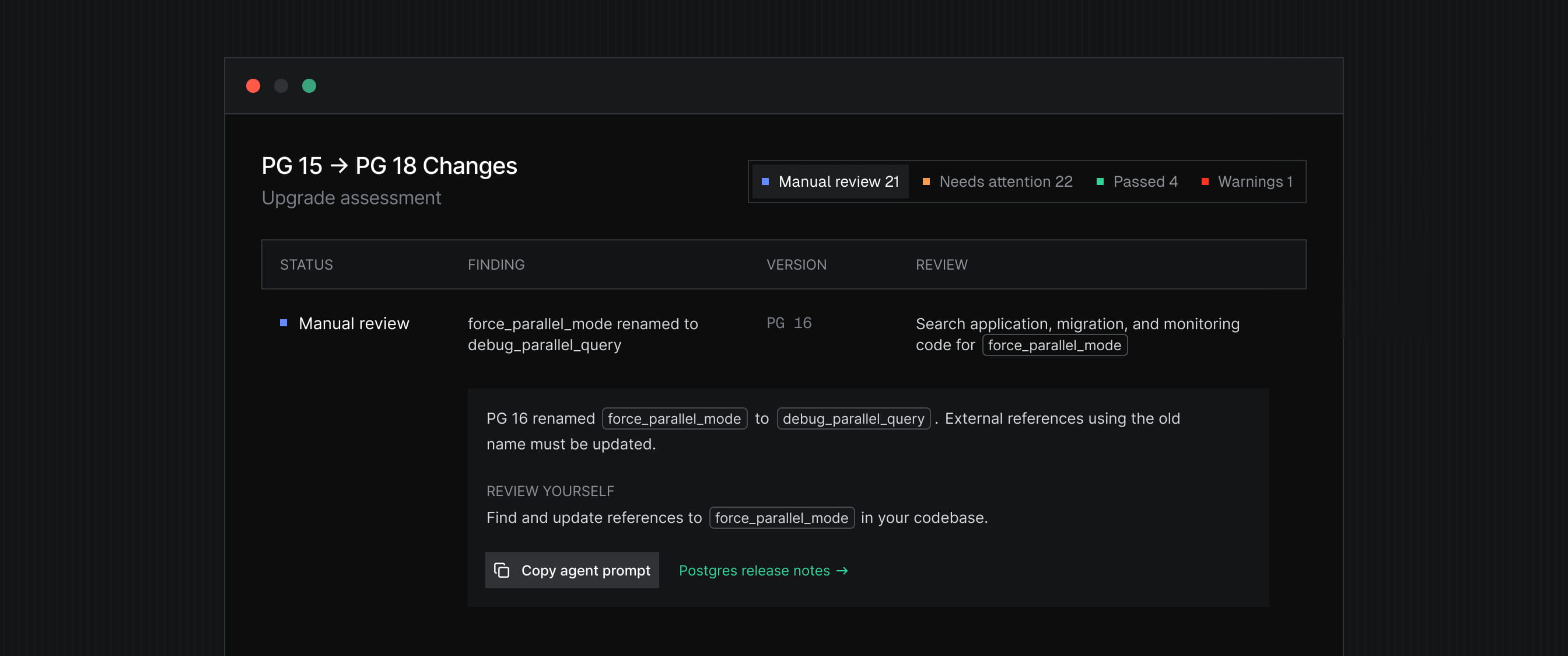Click the red window close dot
Viewport: 1568px width, 656px height.
pyautogui.click(x=253, y=86)
